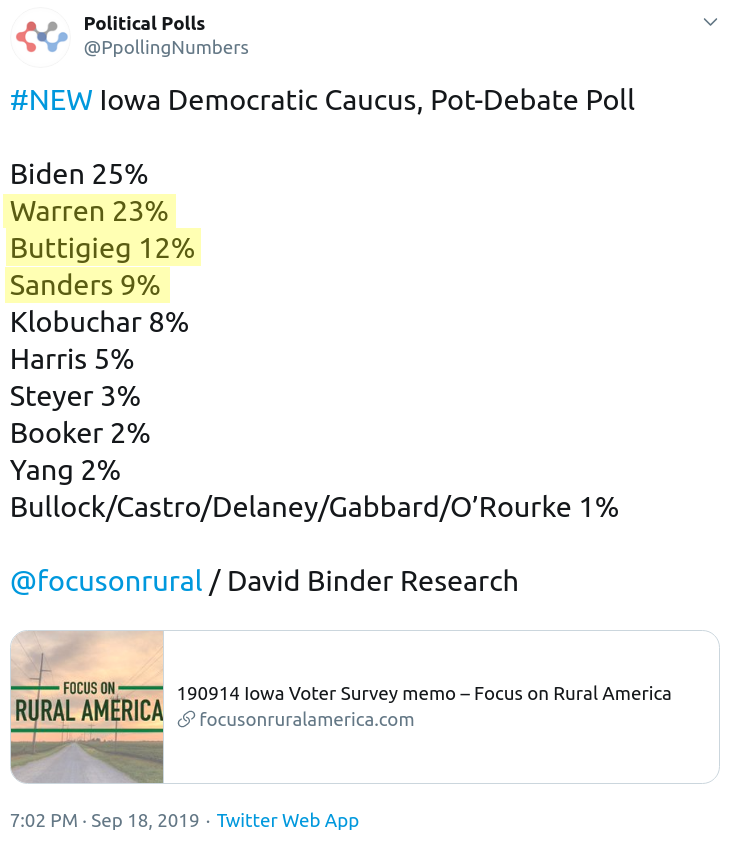Open the focusonruralamerica.com domain text
The height and width of the screenshot is (851, 733).
tap(307, 720)
